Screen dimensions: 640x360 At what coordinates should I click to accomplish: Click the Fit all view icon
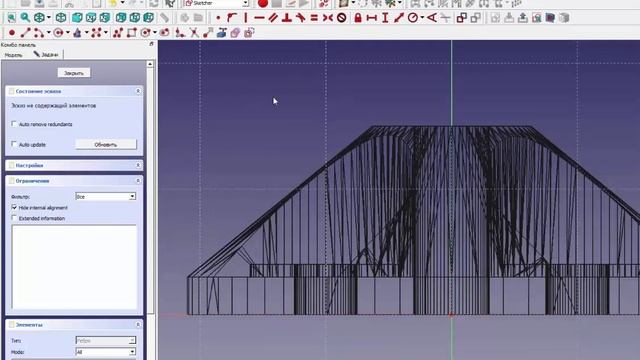pyautogui.click(x=11, y=18)
